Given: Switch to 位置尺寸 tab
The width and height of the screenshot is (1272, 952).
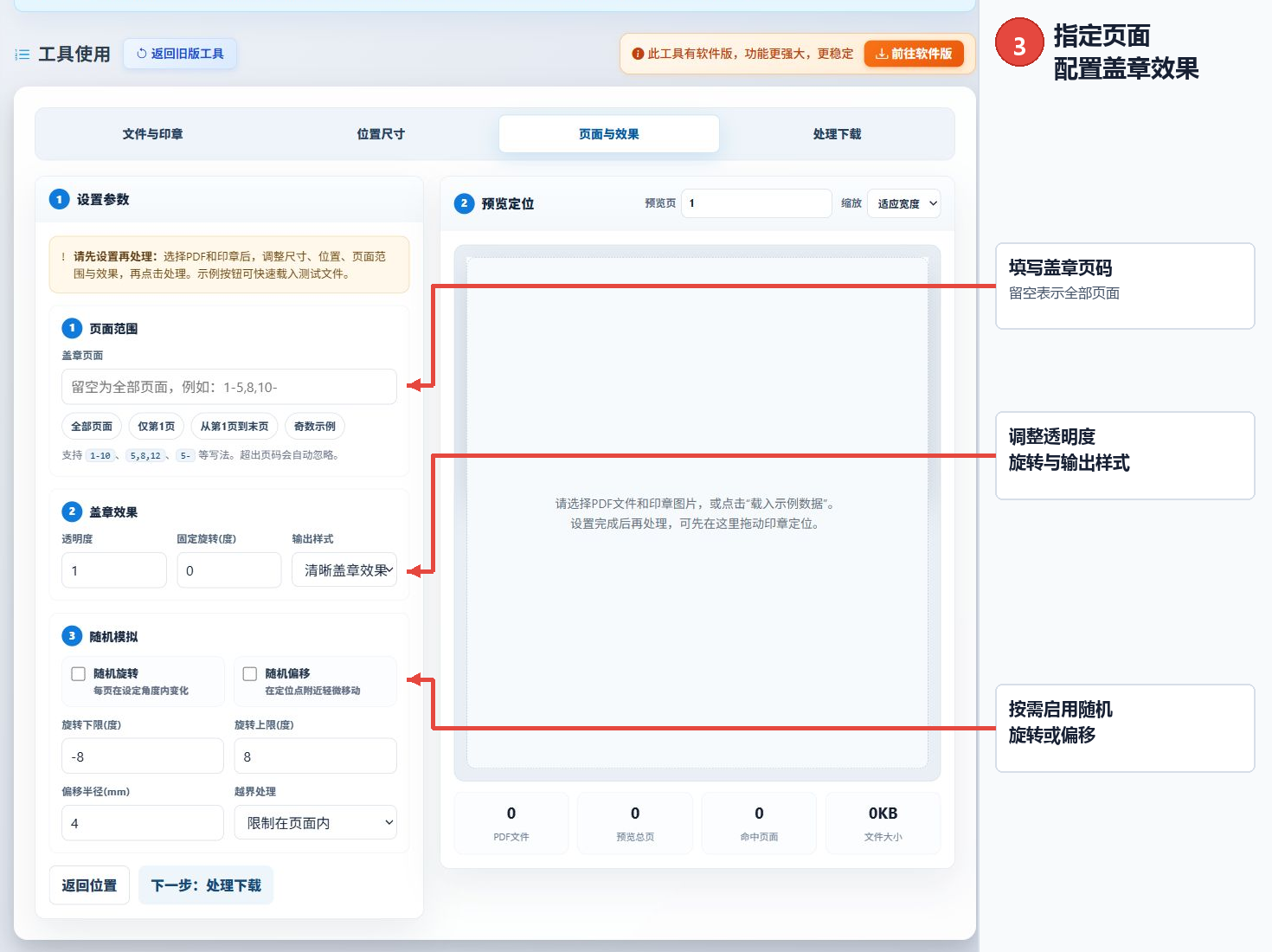Looking at the screenshot, I should point(381,134).
